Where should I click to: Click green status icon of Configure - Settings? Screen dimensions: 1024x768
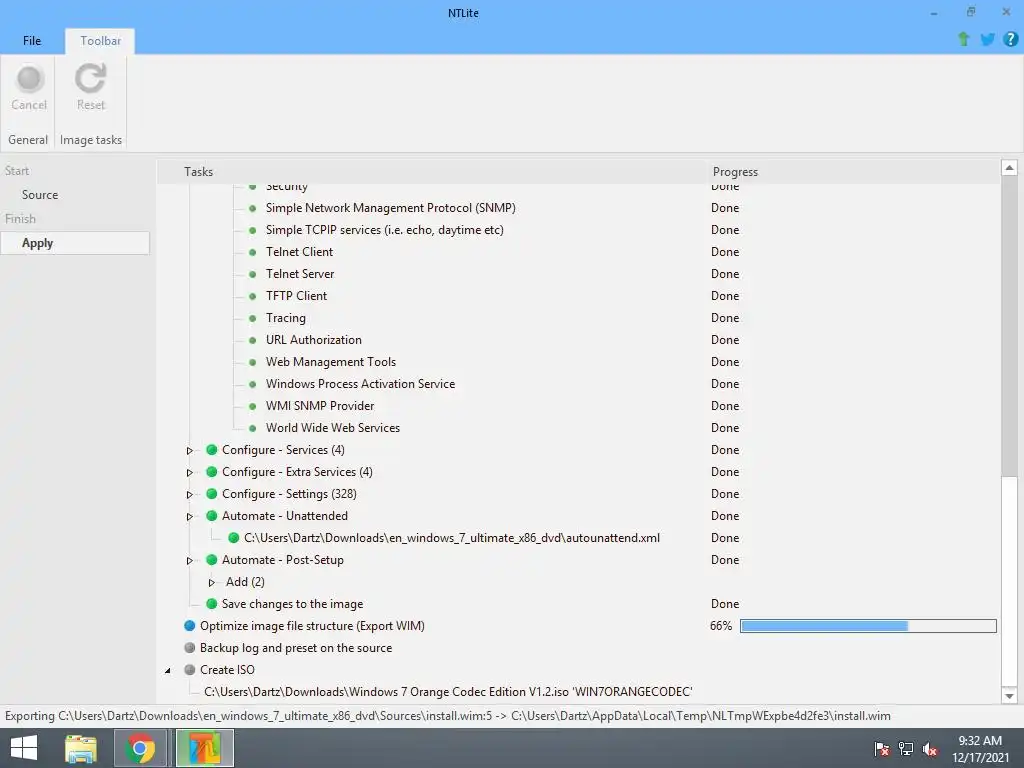point(212,494)
